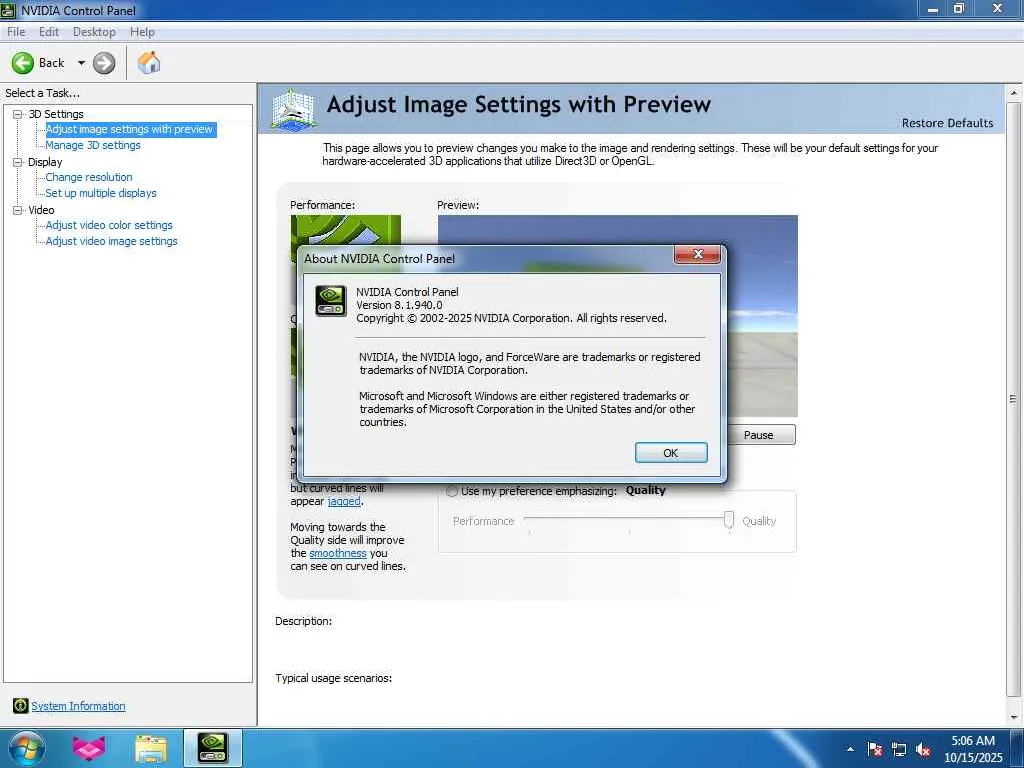Click the System Information icon
This screenshot has height=768, width=1024.
(20, 705)
